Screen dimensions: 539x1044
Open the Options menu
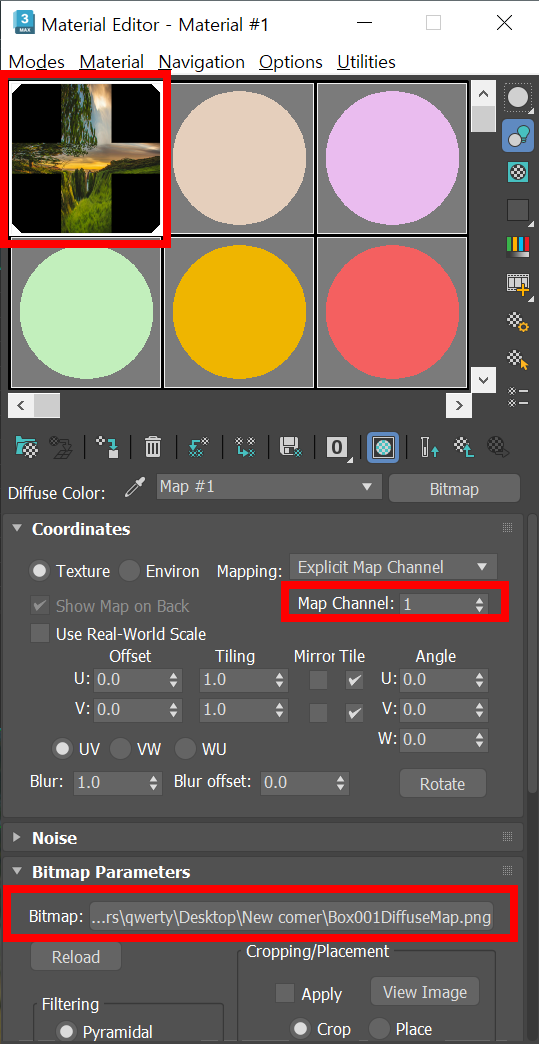(x=291, y=62)
